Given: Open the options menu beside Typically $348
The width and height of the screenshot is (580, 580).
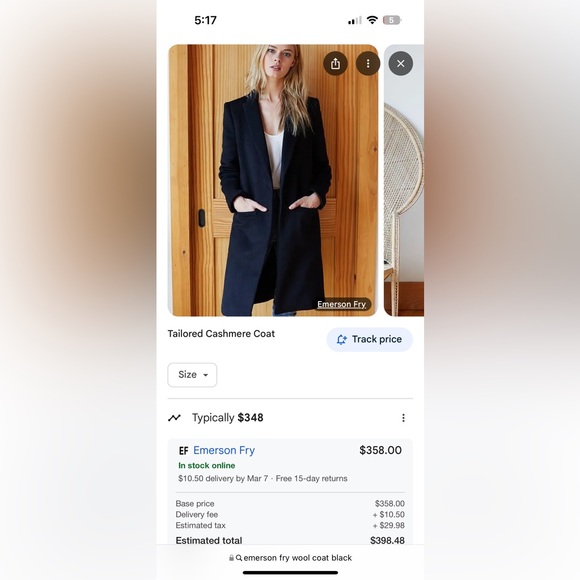Looking at the screenshot, I should coord(403,418).
